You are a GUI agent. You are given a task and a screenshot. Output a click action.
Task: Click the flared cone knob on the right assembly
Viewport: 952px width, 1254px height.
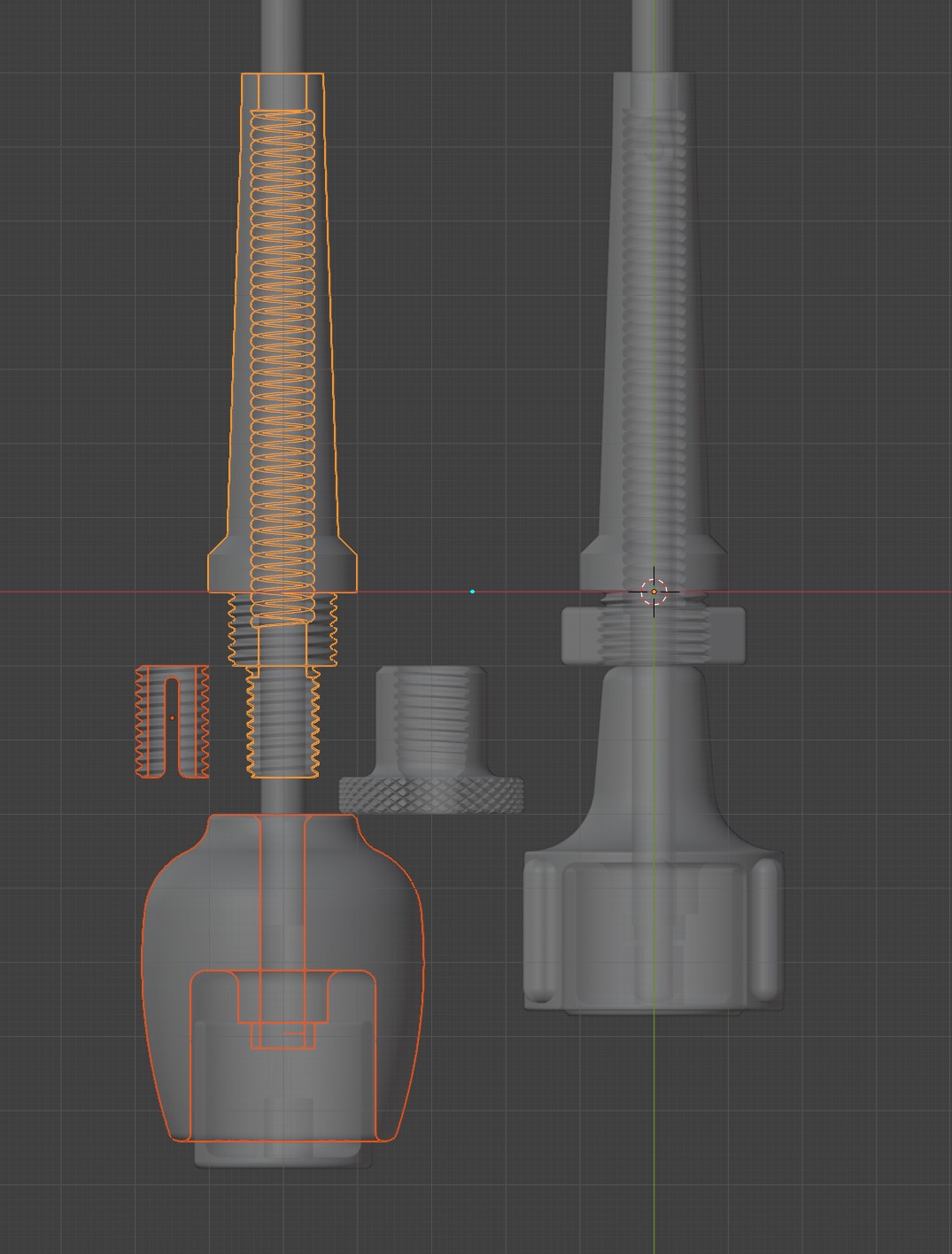654,762
